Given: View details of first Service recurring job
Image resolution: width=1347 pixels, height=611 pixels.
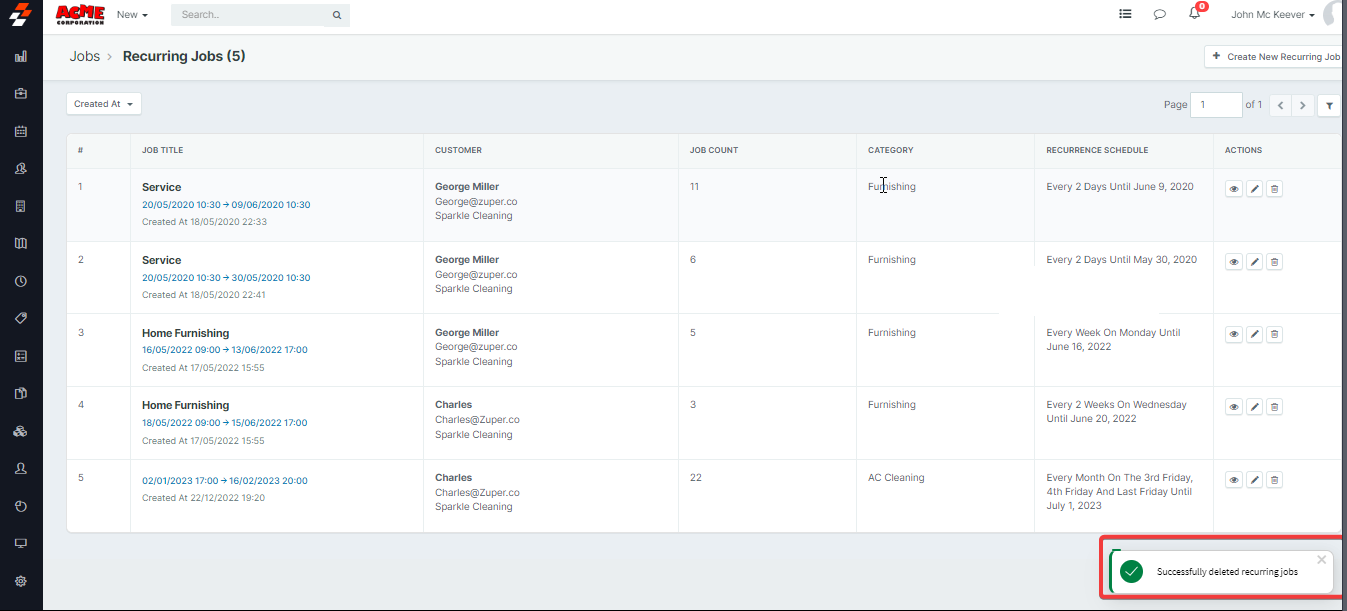Looking at the screenshot, I should (1234, 189).
